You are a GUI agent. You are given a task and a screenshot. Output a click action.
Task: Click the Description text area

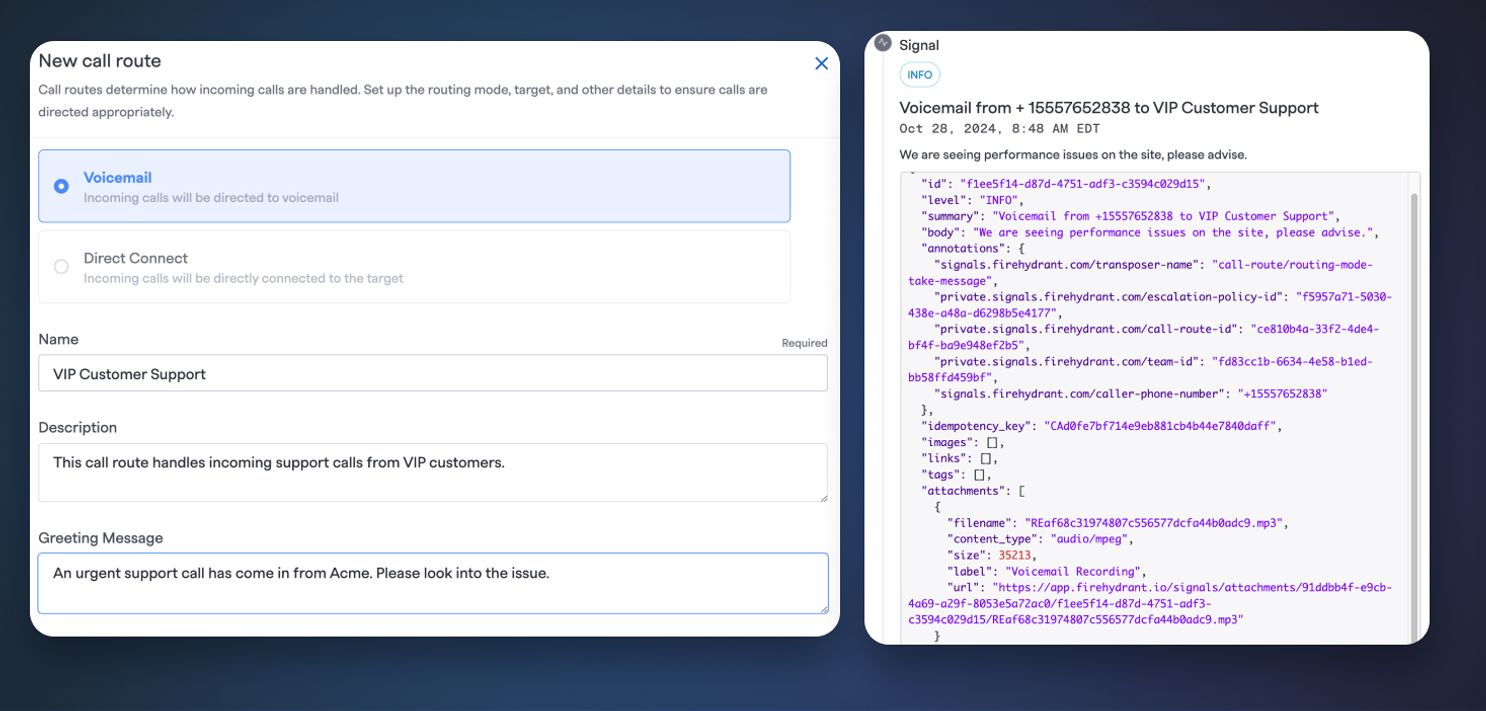(433, 472)
